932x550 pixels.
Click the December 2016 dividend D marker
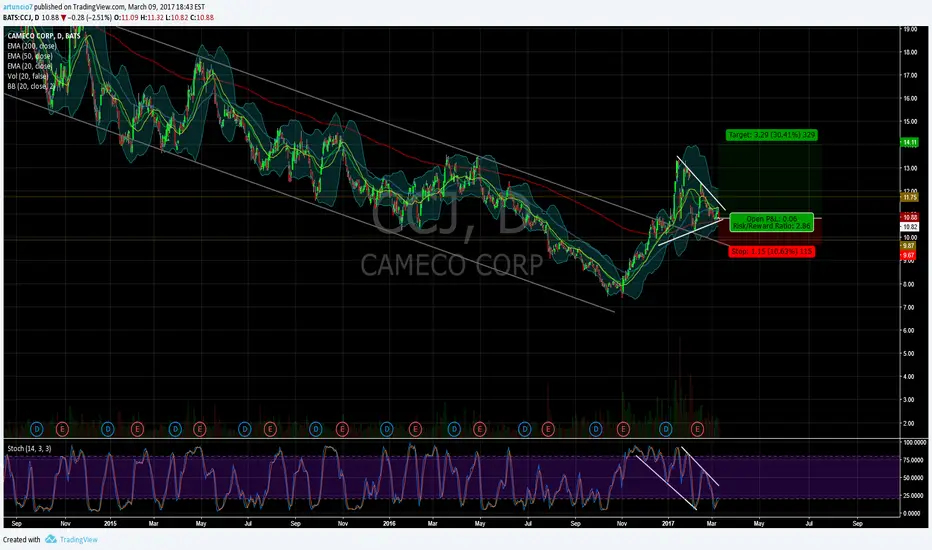(x=666, y=429)
